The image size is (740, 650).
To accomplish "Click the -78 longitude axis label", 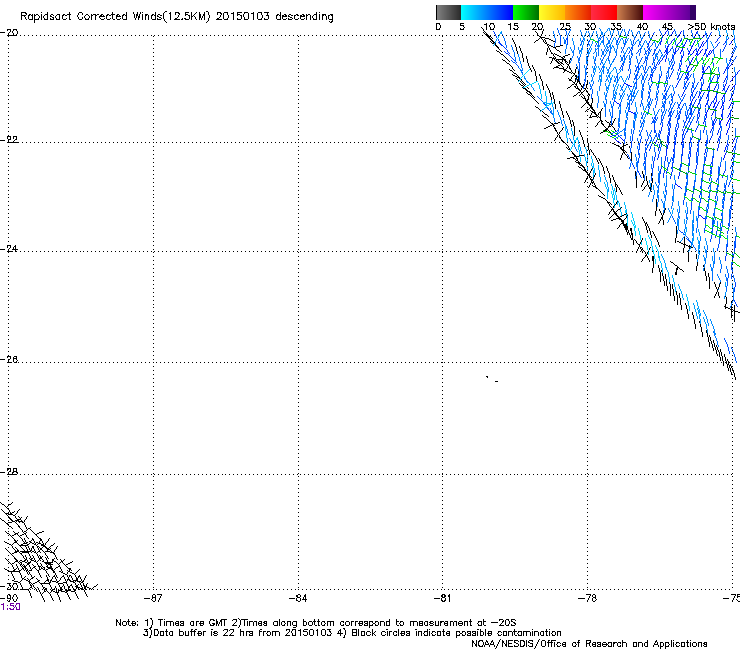I will tap(587, 598).
